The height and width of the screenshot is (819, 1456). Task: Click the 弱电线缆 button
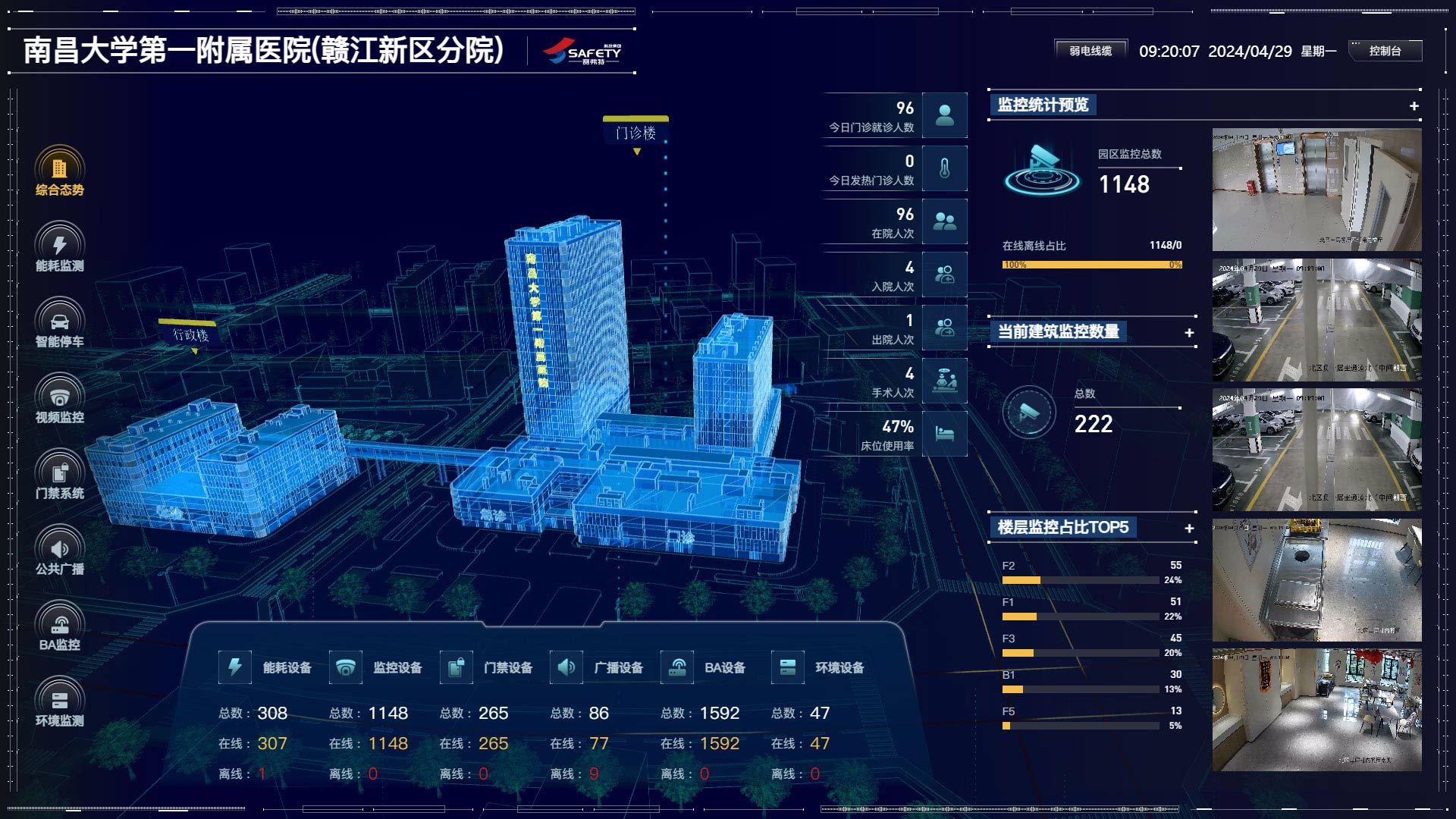pyautogui.click(x=1090, y=51)
